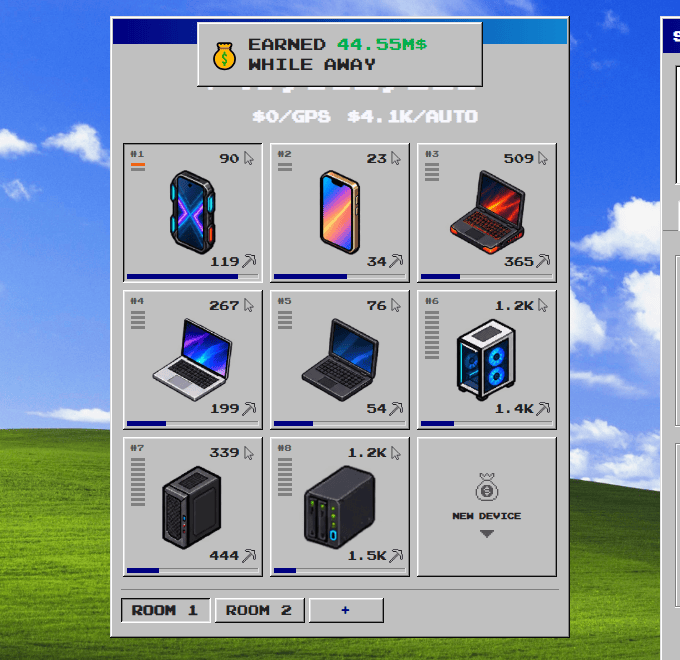Click the progress bar of slot #1
680x660 pixels.
(193, 276)
